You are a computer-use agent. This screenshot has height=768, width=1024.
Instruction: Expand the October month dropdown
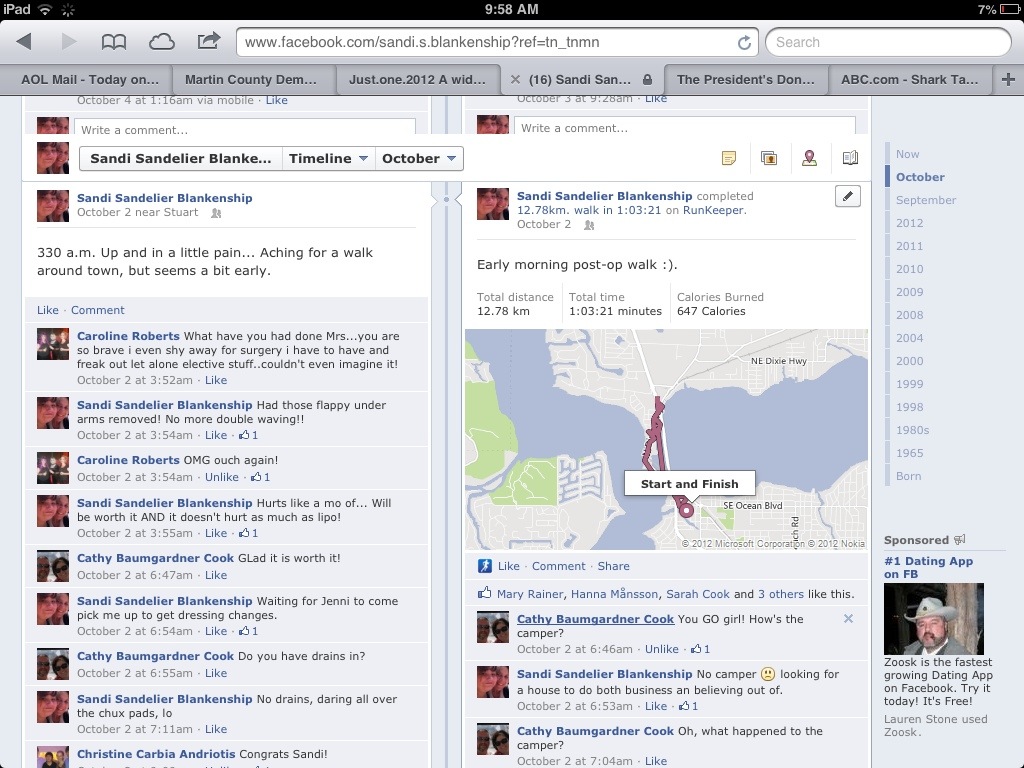click(419, 158)
